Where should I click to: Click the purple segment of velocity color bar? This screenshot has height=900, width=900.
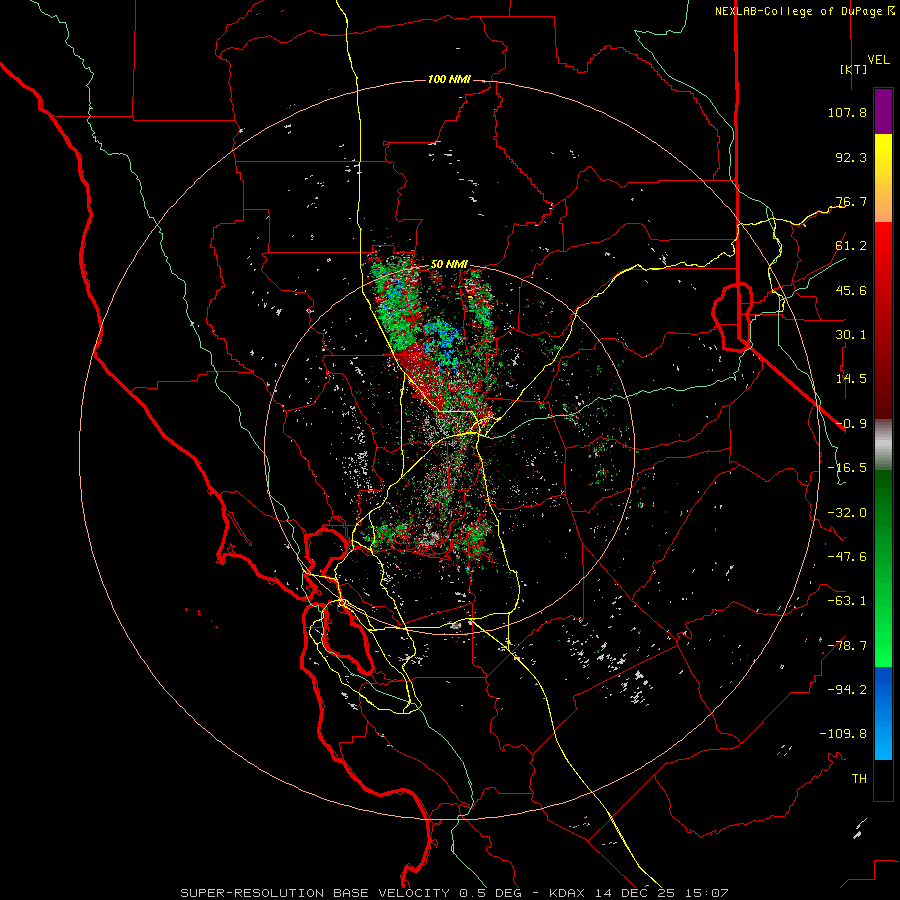[x=883, y=111]
